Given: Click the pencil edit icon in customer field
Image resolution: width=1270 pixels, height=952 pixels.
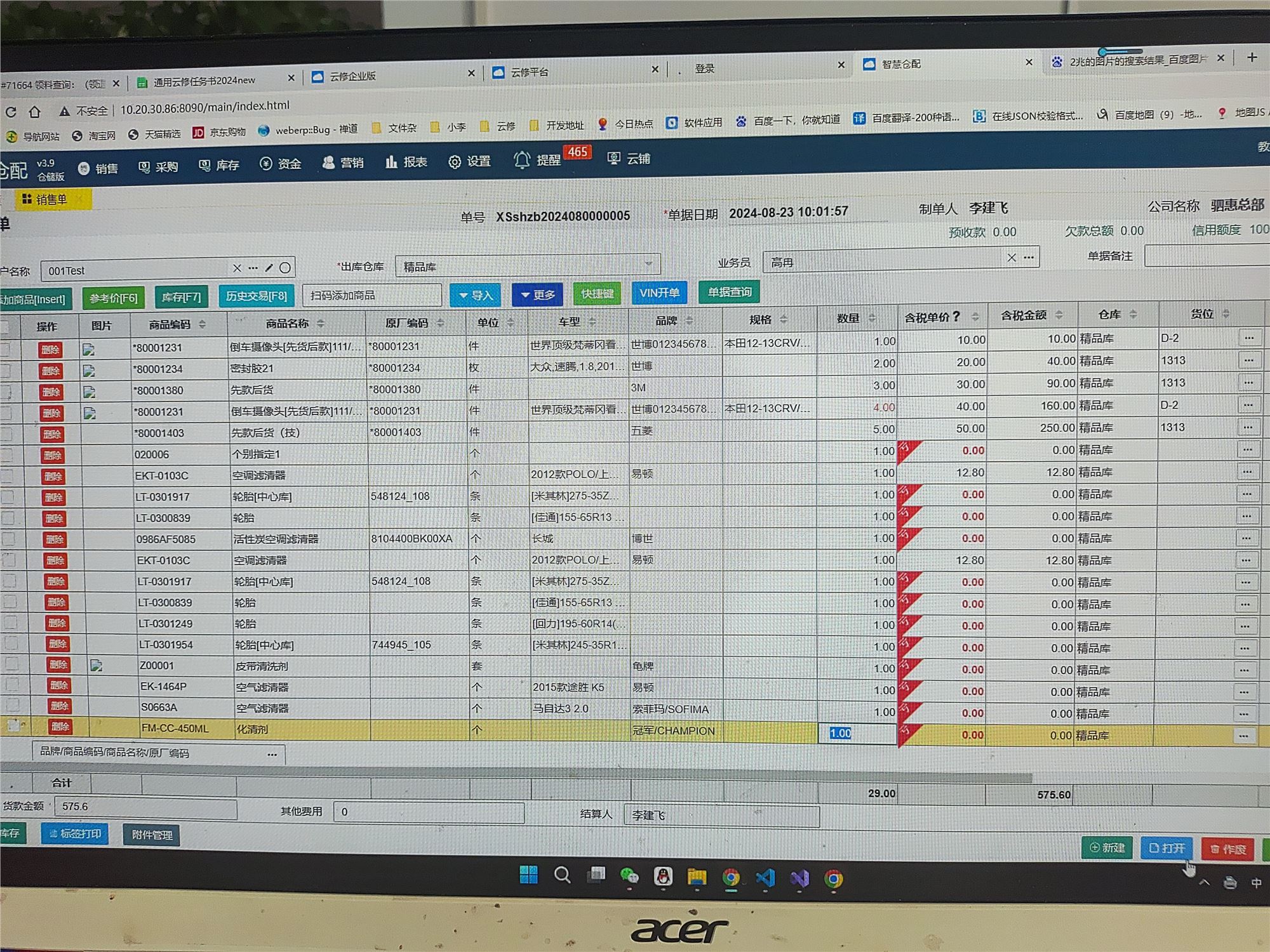Looking at the screenshot, I should click(269, 268).
